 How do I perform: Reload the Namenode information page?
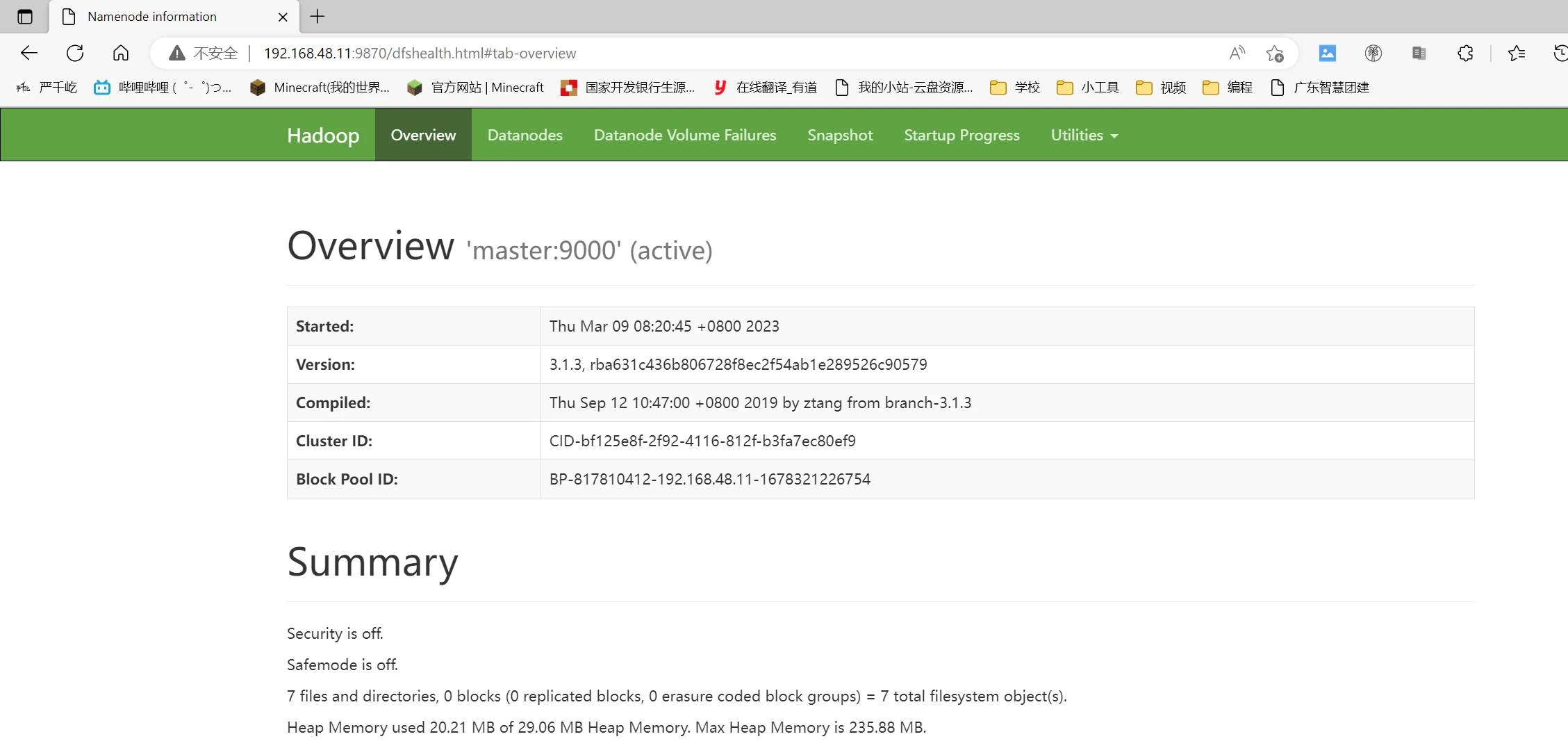[x=75, y=53]
